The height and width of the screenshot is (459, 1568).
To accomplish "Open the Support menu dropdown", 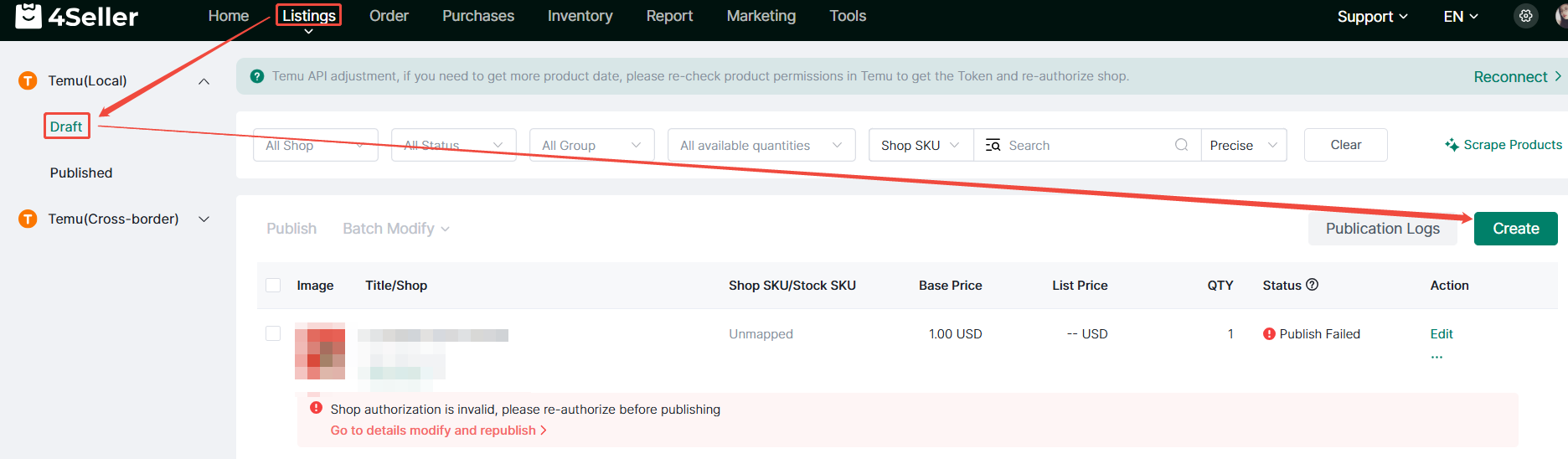I will 1372,17.
